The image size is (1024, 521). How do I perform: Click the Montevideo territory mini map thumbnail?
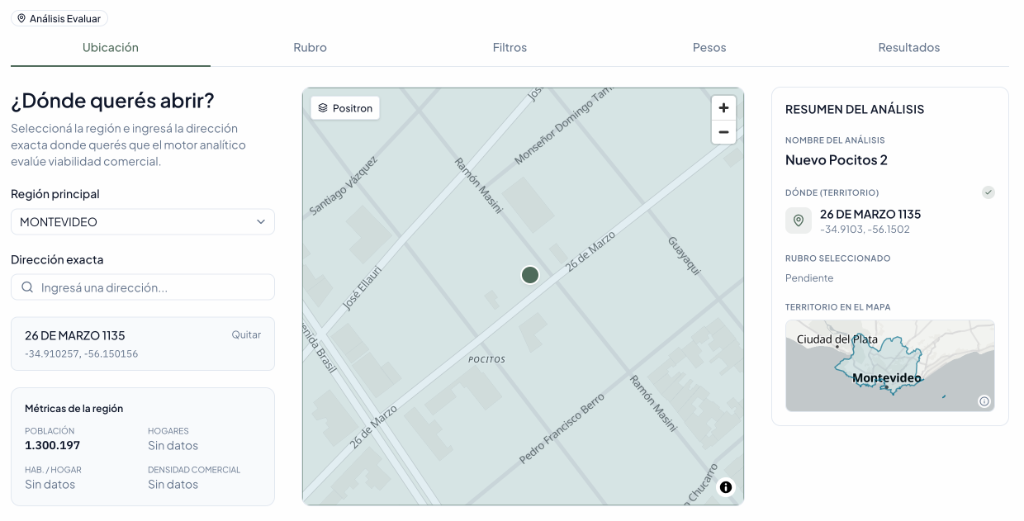pyautogui.click(x=889, y=366)
